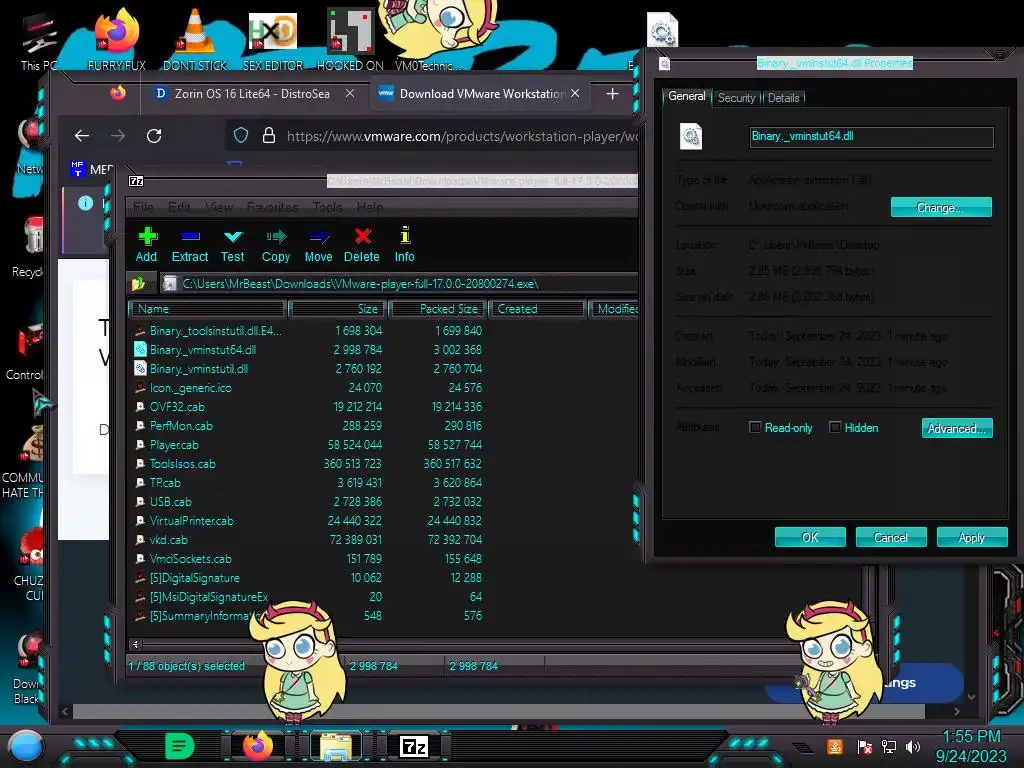Open the FURRY FUX Firefox desktop shortcut
The height and width of the screenshot is (768, 1024).
click(117, 38)
